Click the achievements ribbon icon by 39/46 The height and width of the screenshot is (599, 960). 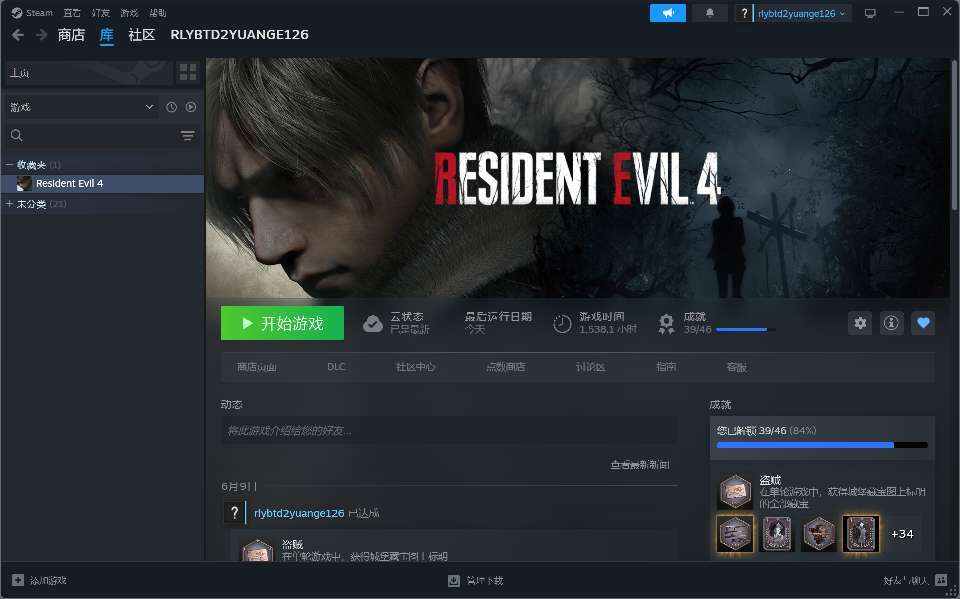pos(666,323)
